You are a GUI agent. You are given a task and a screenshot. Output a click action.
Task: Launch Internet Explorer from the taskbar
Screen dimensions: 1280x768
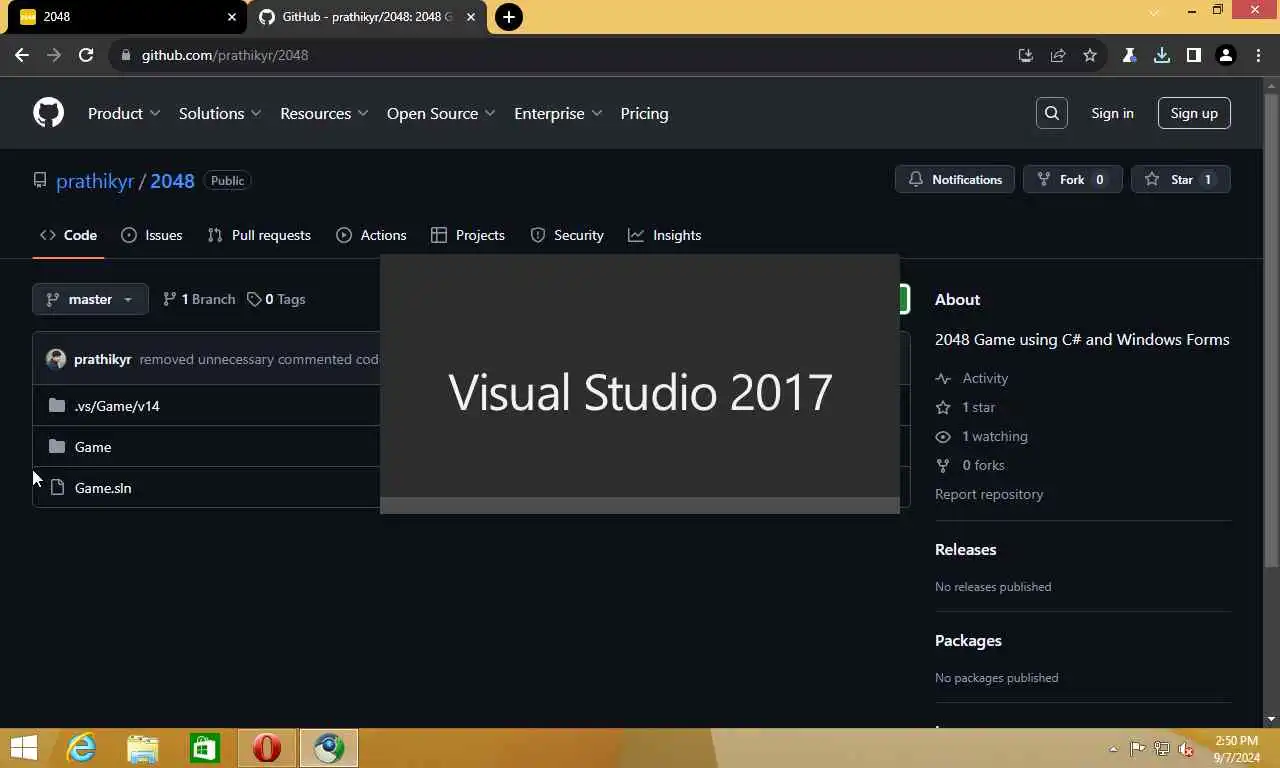81,748
